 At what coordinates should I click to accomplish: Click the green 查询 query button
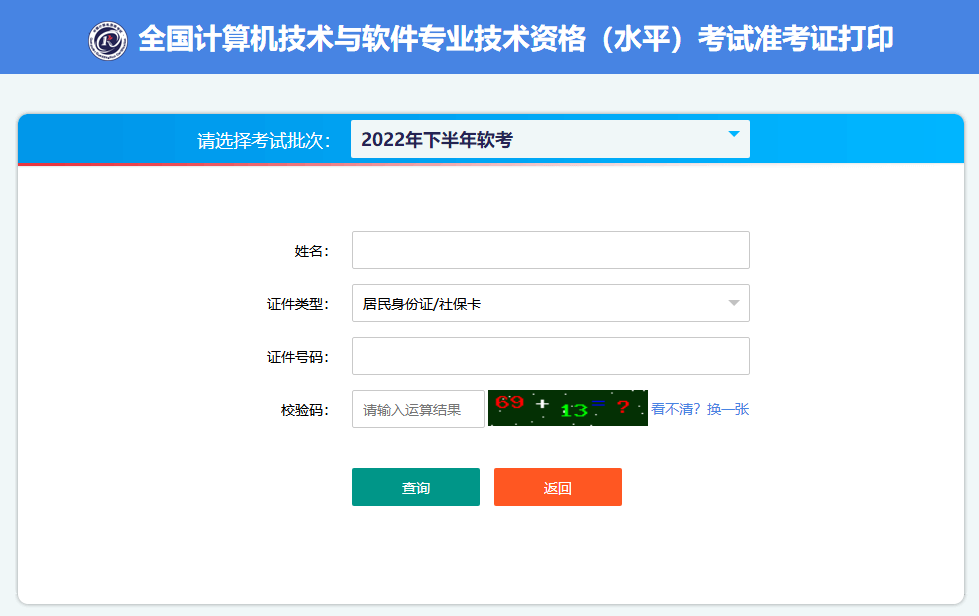[x=416, y=487]
